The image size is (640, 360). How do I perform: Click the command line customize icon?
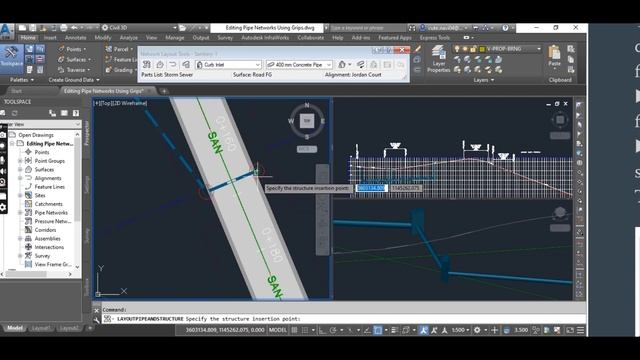[97, 320]
